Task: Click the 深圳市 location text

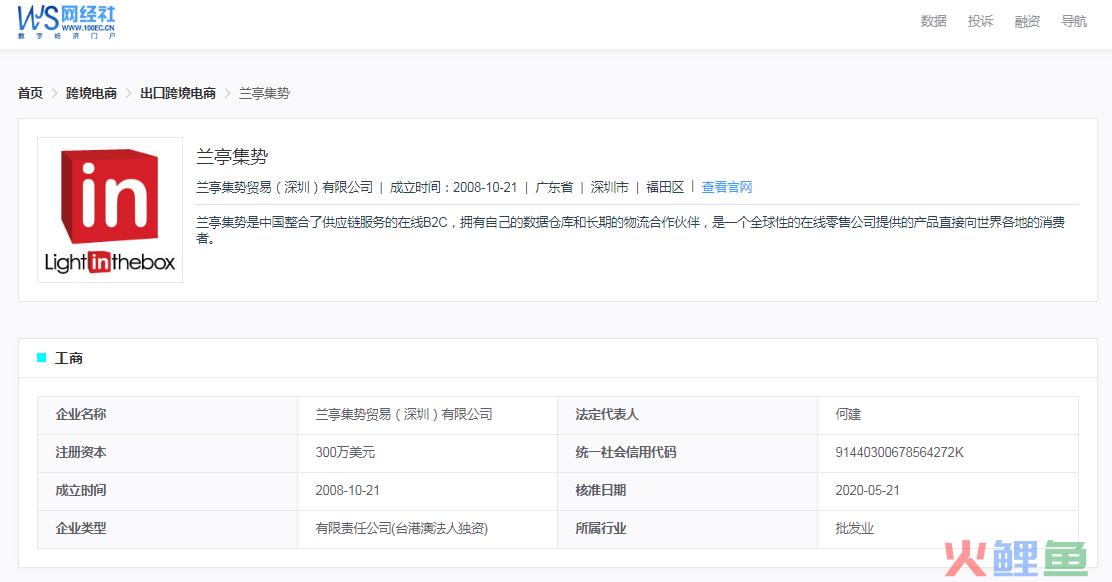Action: coord(609,187)
